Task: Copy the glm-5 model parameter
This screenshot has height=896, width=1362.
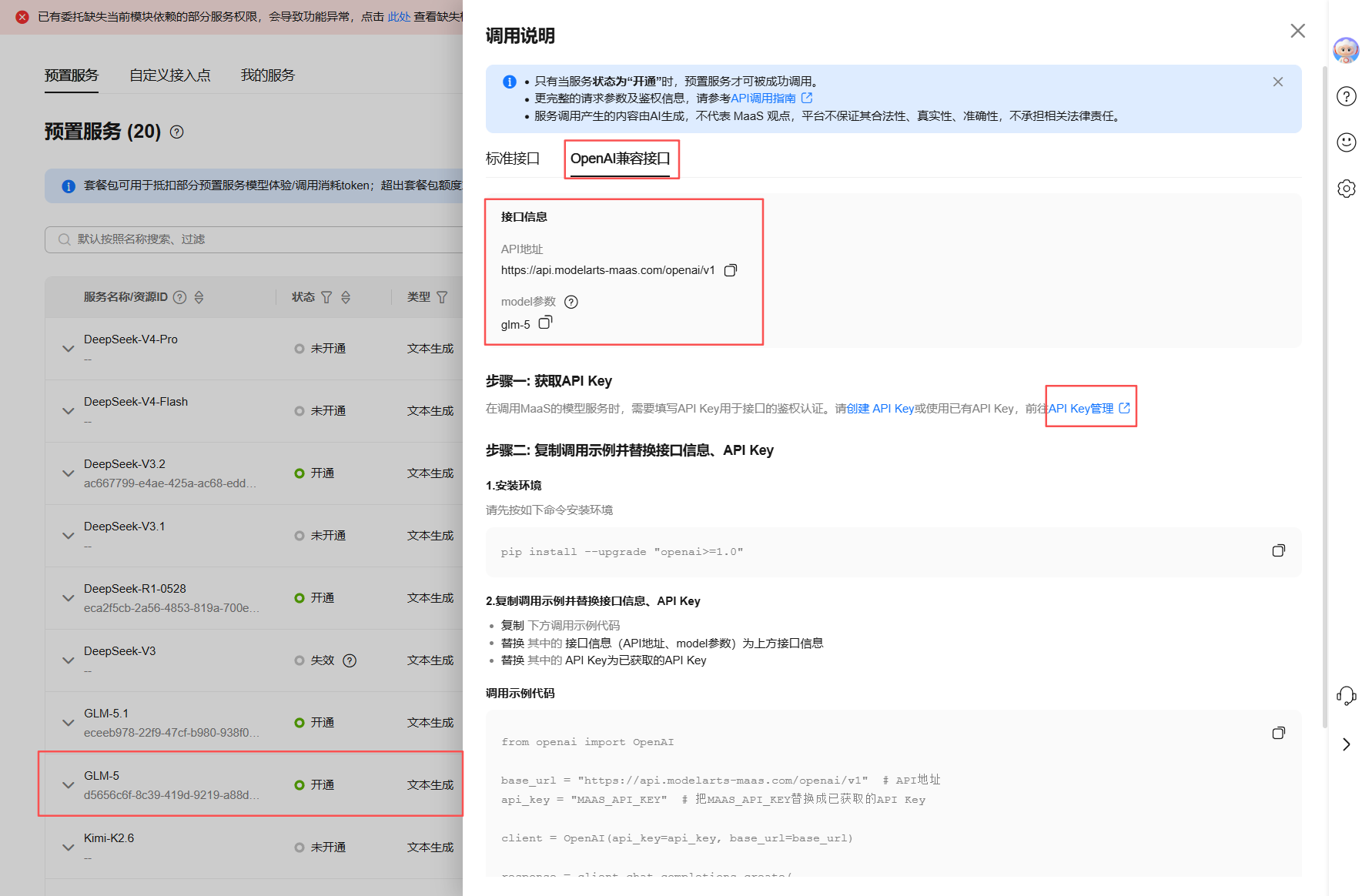Action: [x=545, y=323]
